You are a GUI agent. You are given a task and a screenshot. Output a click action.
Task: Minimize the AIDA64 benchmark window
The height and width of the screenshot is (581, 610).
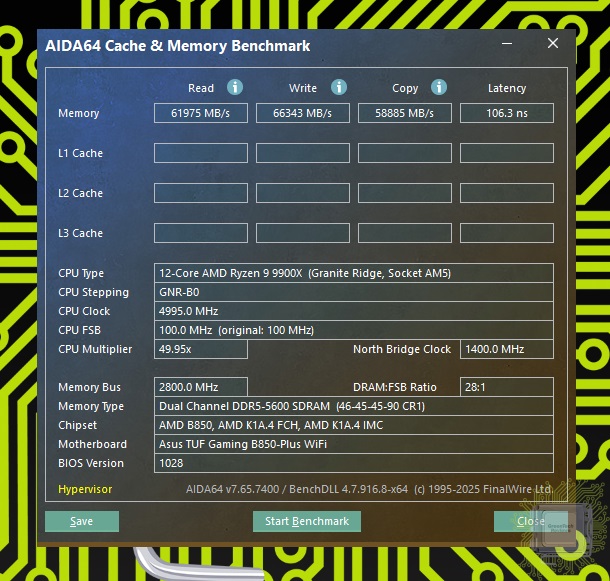507,44
